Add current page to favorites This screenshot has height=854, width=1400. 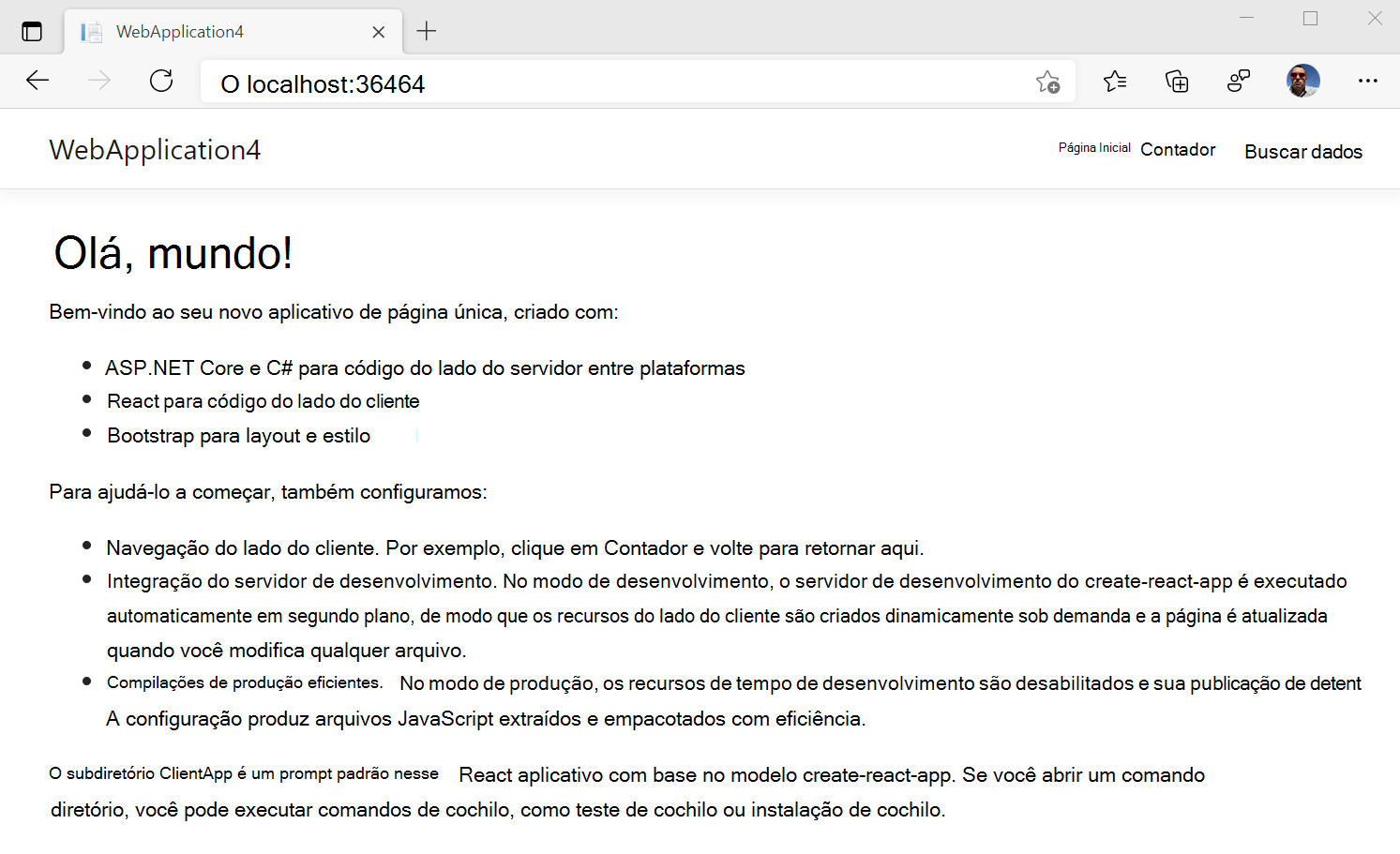1048,82
